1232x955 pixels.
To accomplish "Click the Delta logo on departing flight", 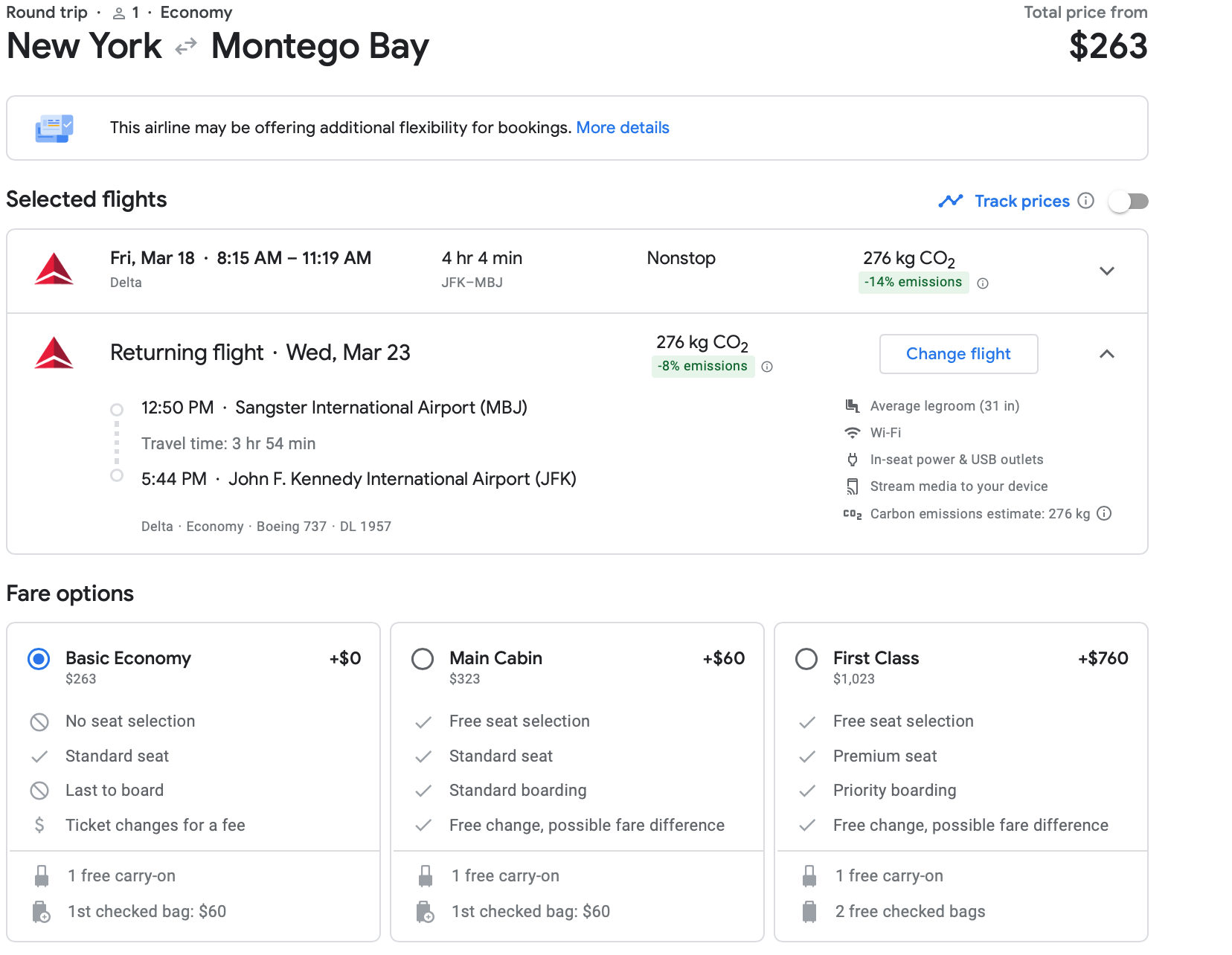I will [54, 269].
